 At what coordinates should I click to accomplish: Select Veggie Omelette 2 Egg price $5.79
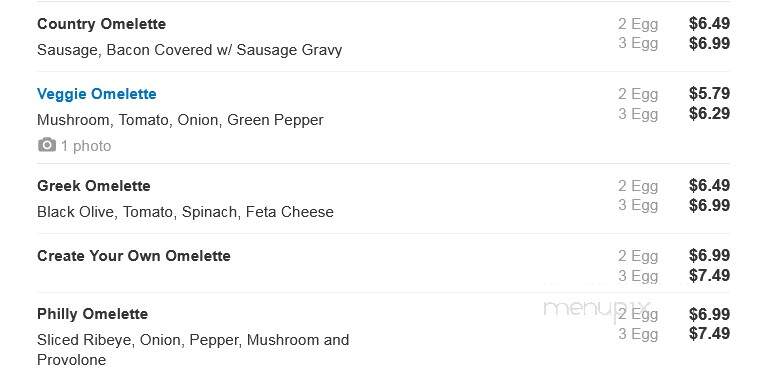coord(709,94)
